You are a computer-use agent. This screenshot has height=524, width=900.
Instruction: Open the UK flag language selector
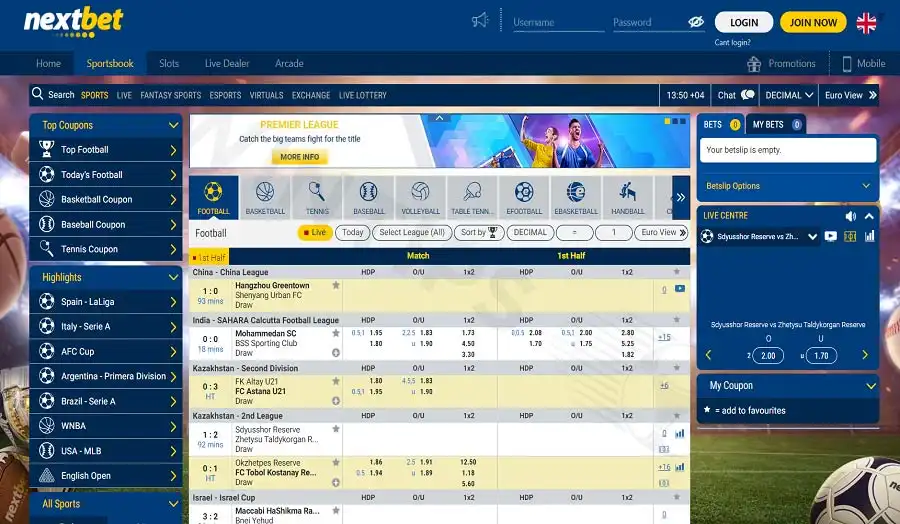pos(866,23)
